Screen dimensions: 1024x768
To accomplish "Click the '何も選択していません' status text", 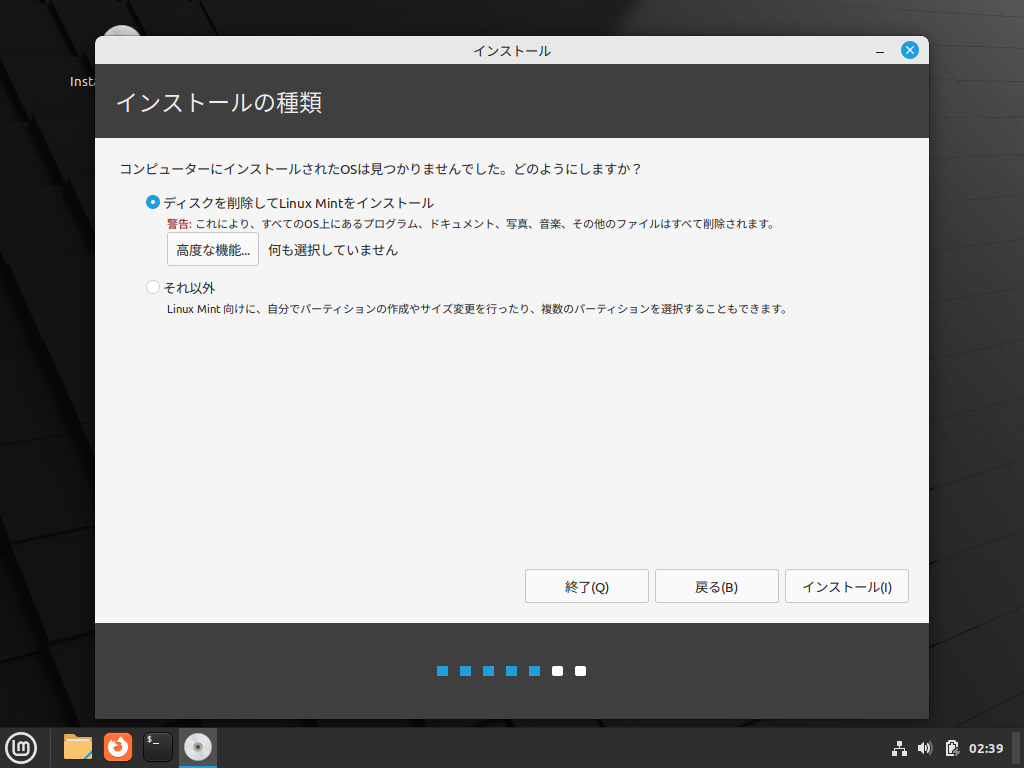I will pyautogui.click(x=332, y=250).
